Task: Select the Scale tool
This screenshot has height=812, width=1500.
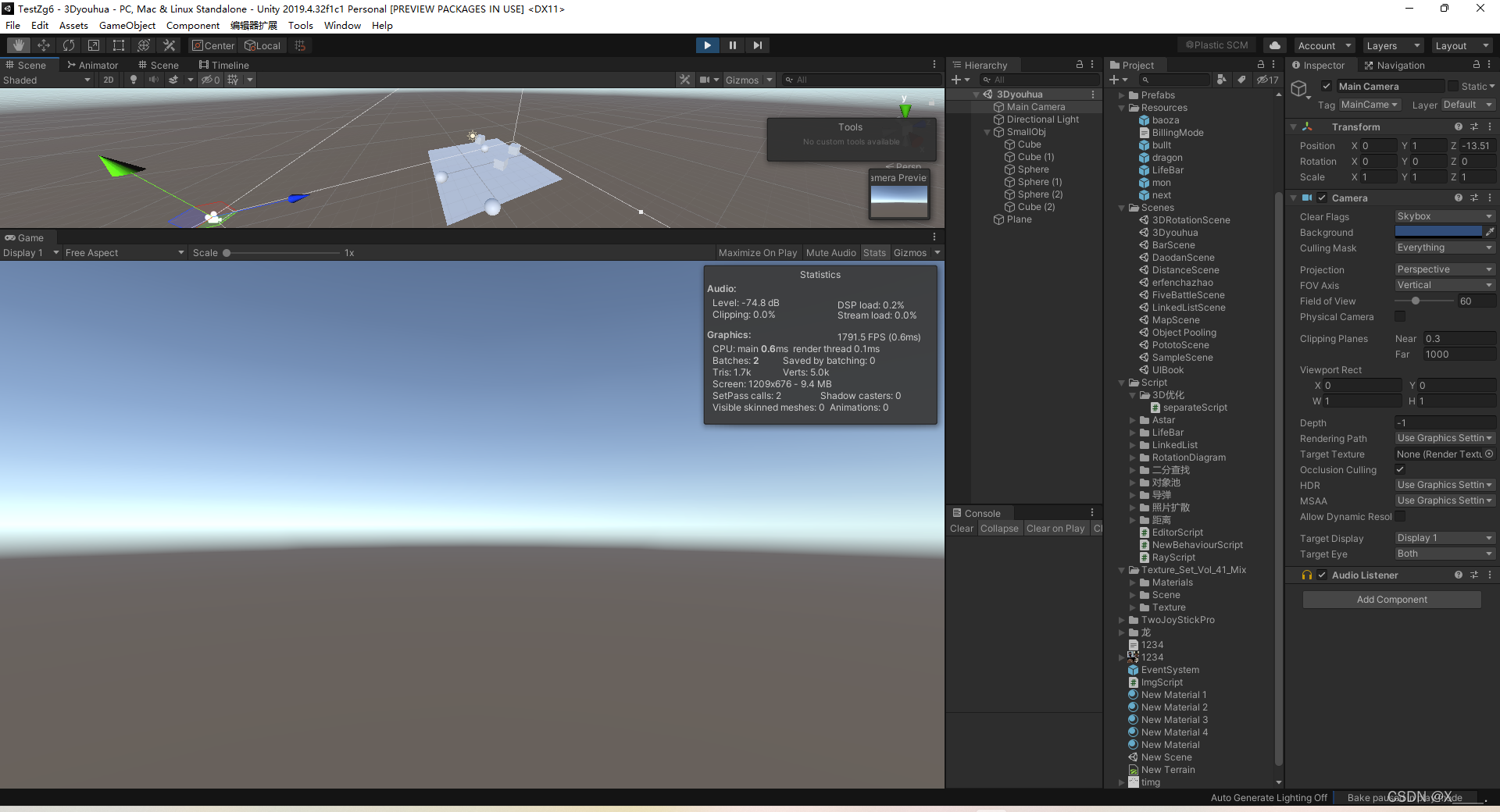Action: 94,45
